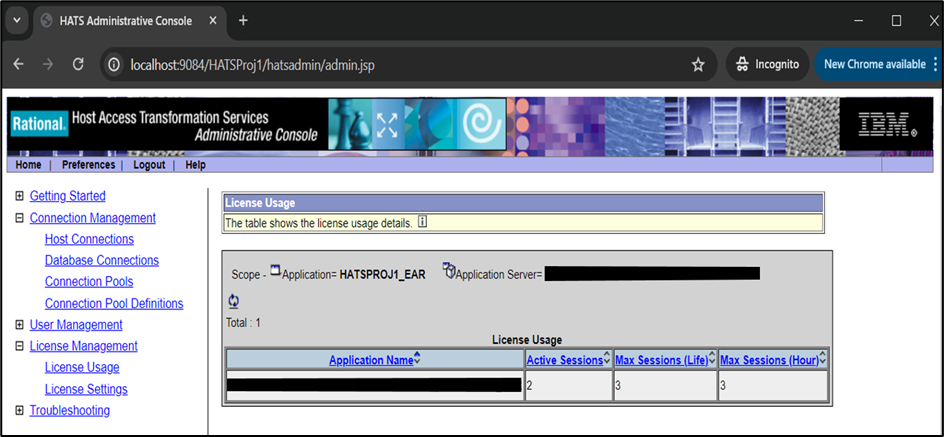Click the License Usage panel title bar
This screenshot has height=437, width=944.
(x=523, y=203)
